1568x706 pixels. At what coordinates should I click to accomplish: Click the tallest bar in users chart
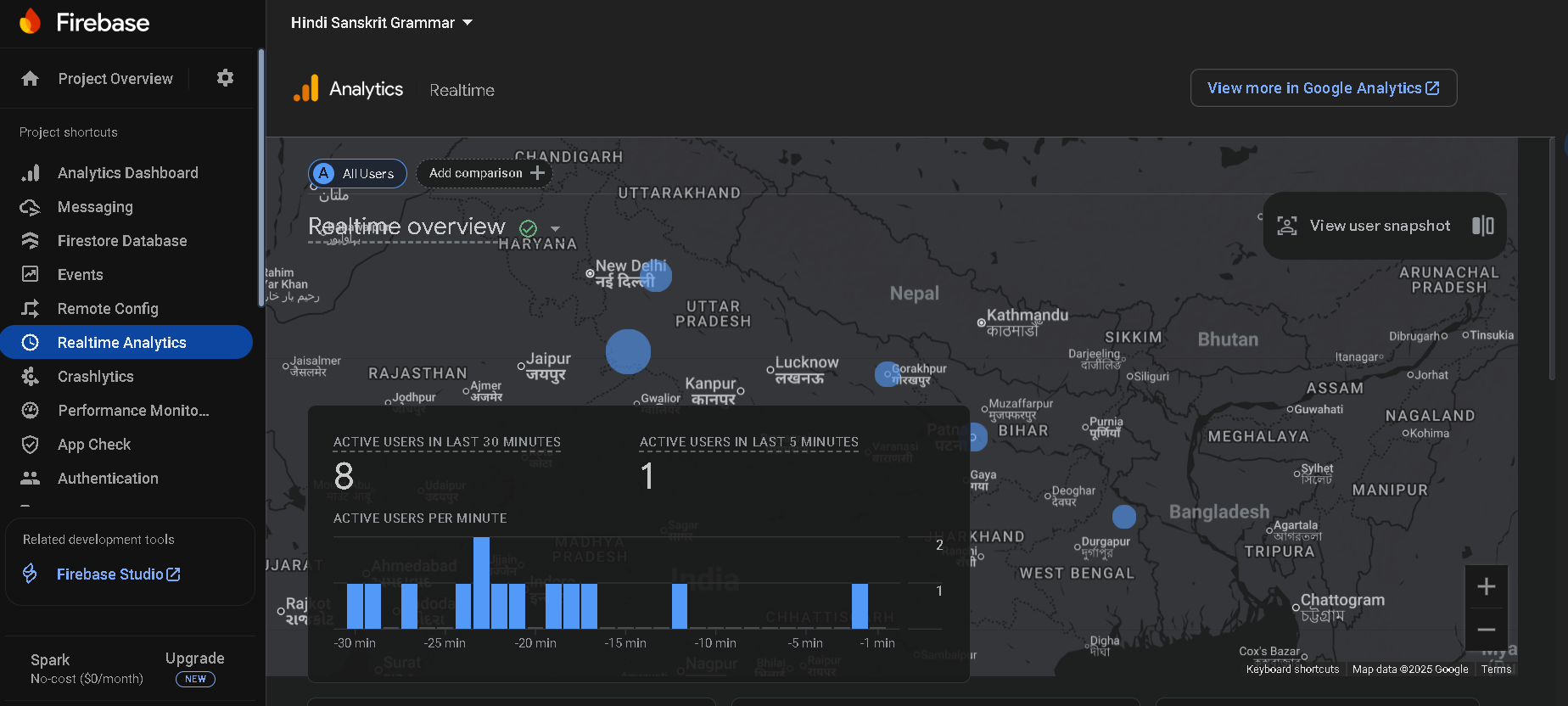coord(481,583)
